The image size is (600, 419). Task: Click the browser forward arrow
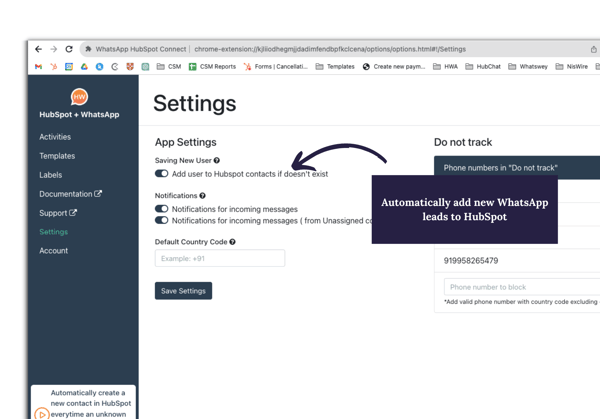pyautogui.click(x=54, y=49)
